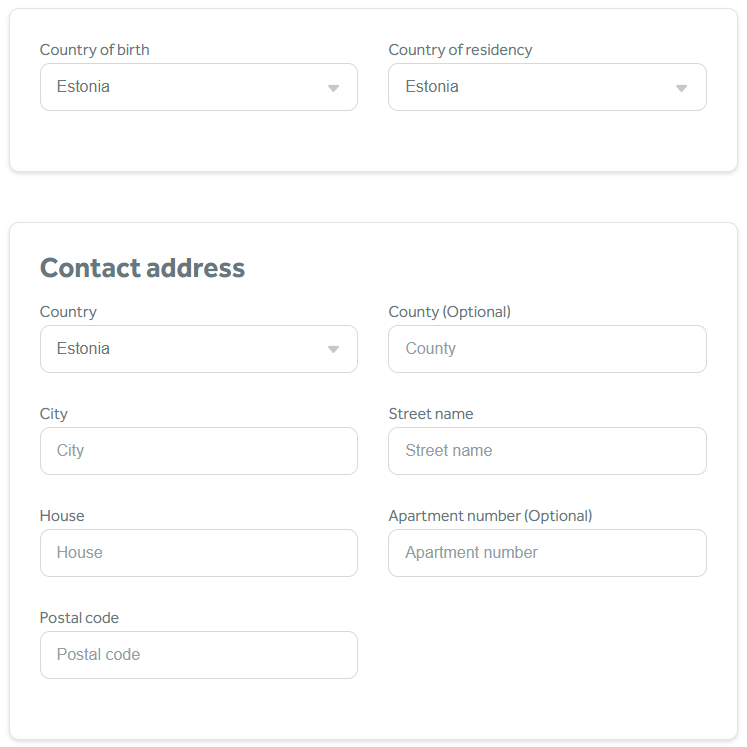This screenshot has height=747, width=747.
Task: Focus the Street name input box
Action: pos(547,451)
